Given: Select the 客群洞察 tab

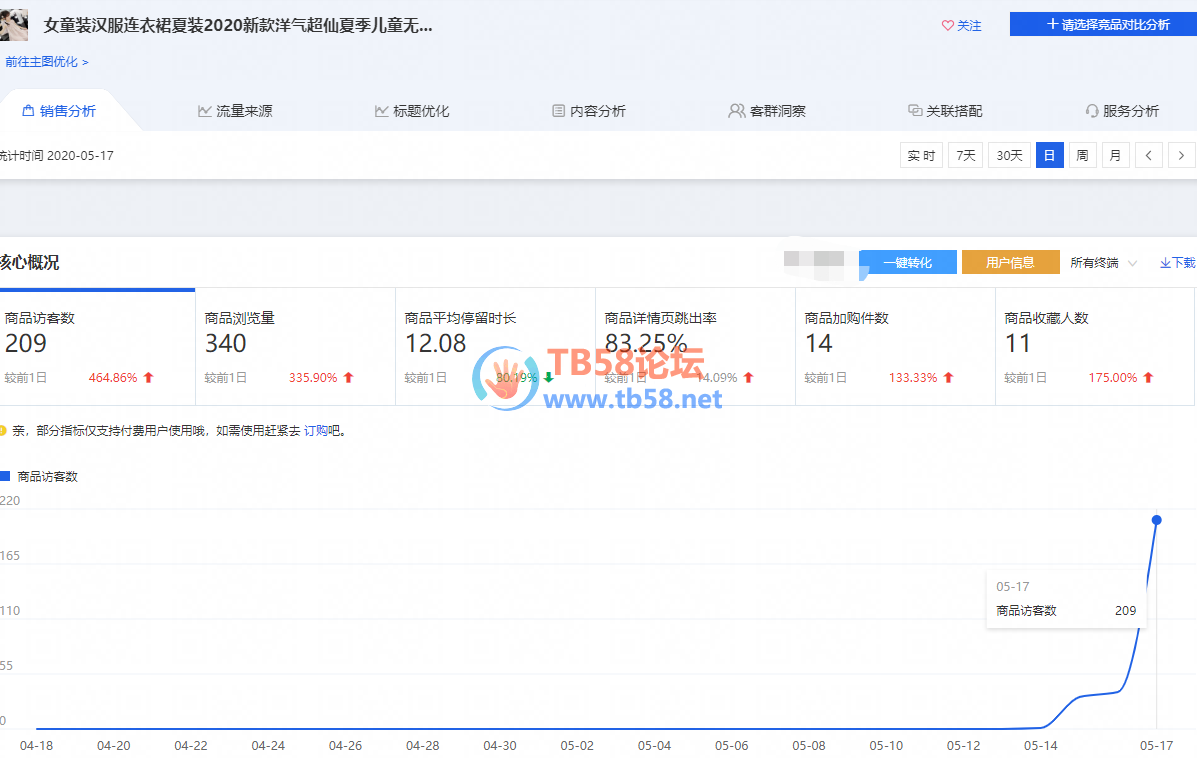Looking at the screenshot, I should tap(766, 111).
